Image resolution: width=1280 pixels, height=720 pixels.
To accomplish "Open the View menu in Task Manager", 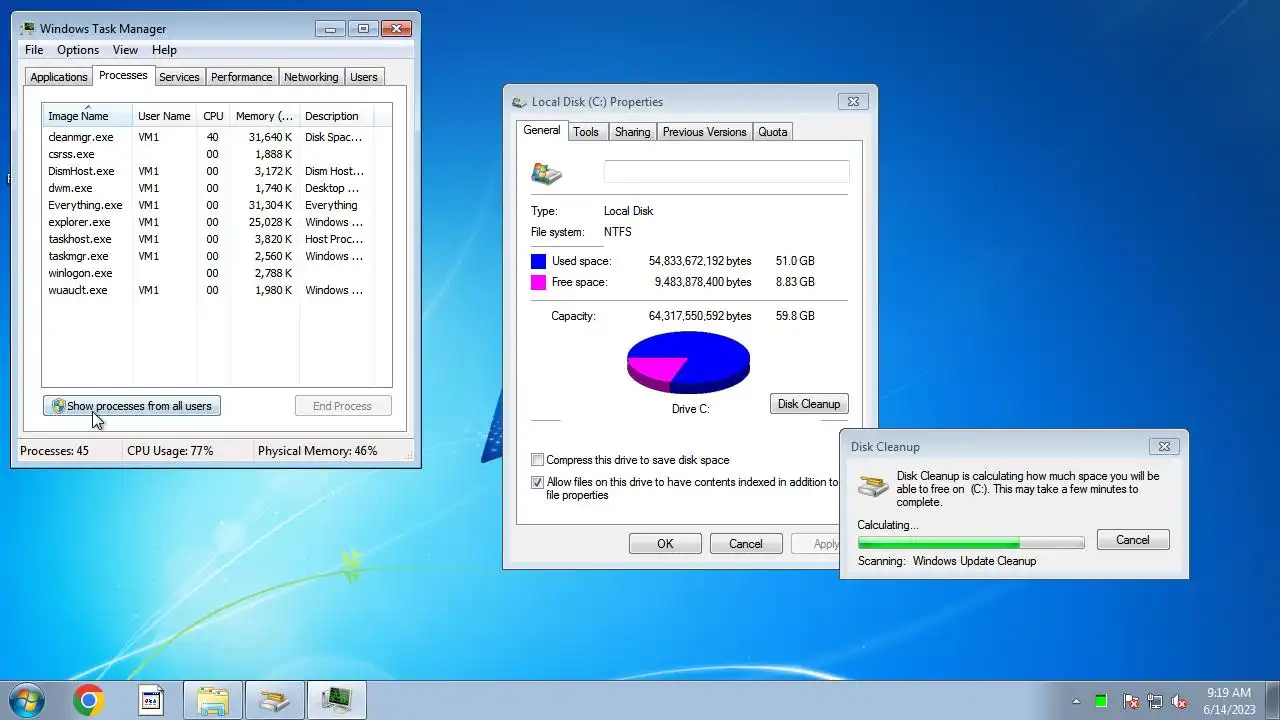I will point(125,50).
